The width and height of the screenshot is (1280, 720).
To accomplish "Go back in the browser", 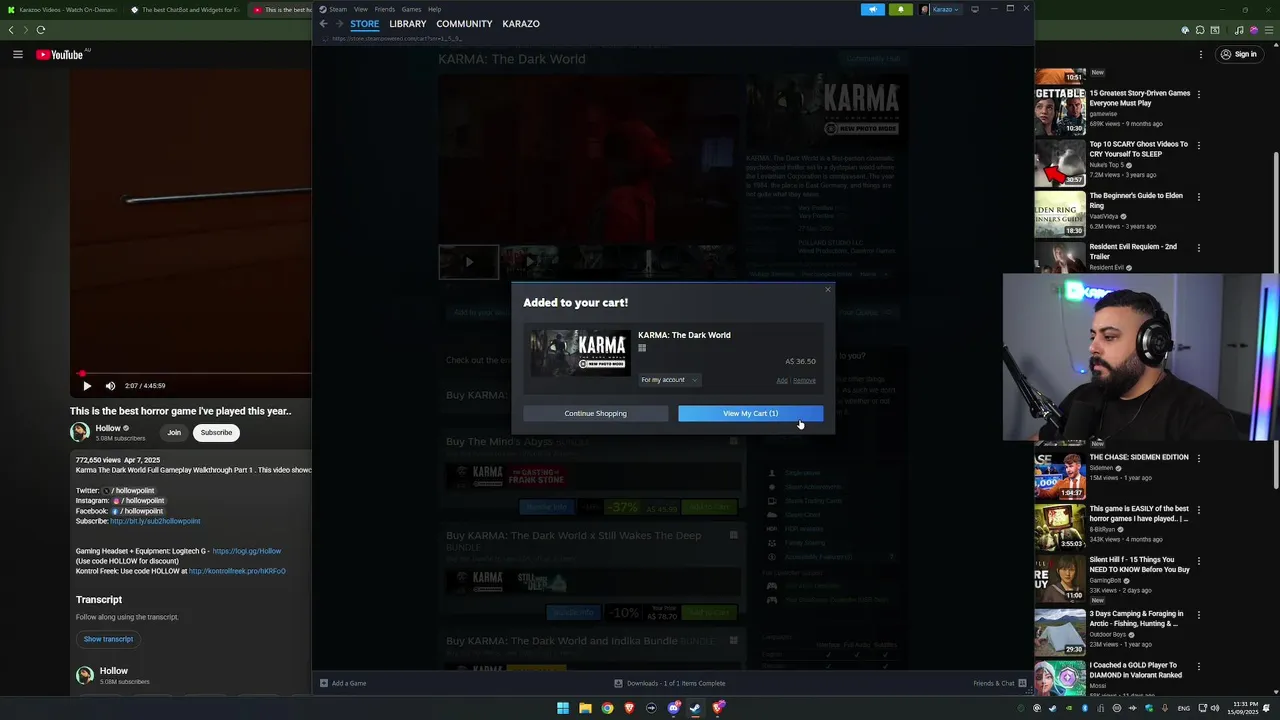I will point(11,30).
